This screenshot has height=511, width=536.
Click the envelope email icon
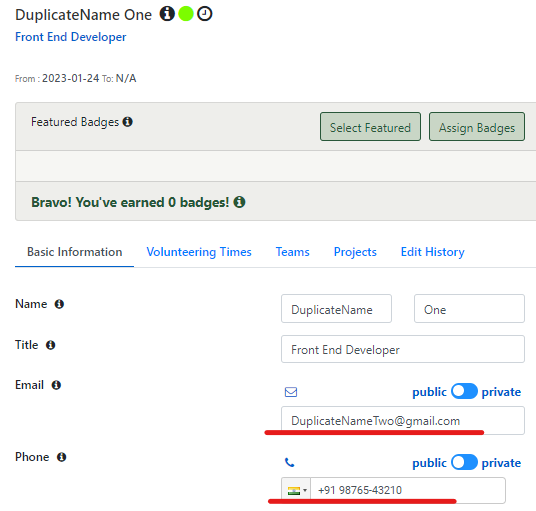pos(291,392)
